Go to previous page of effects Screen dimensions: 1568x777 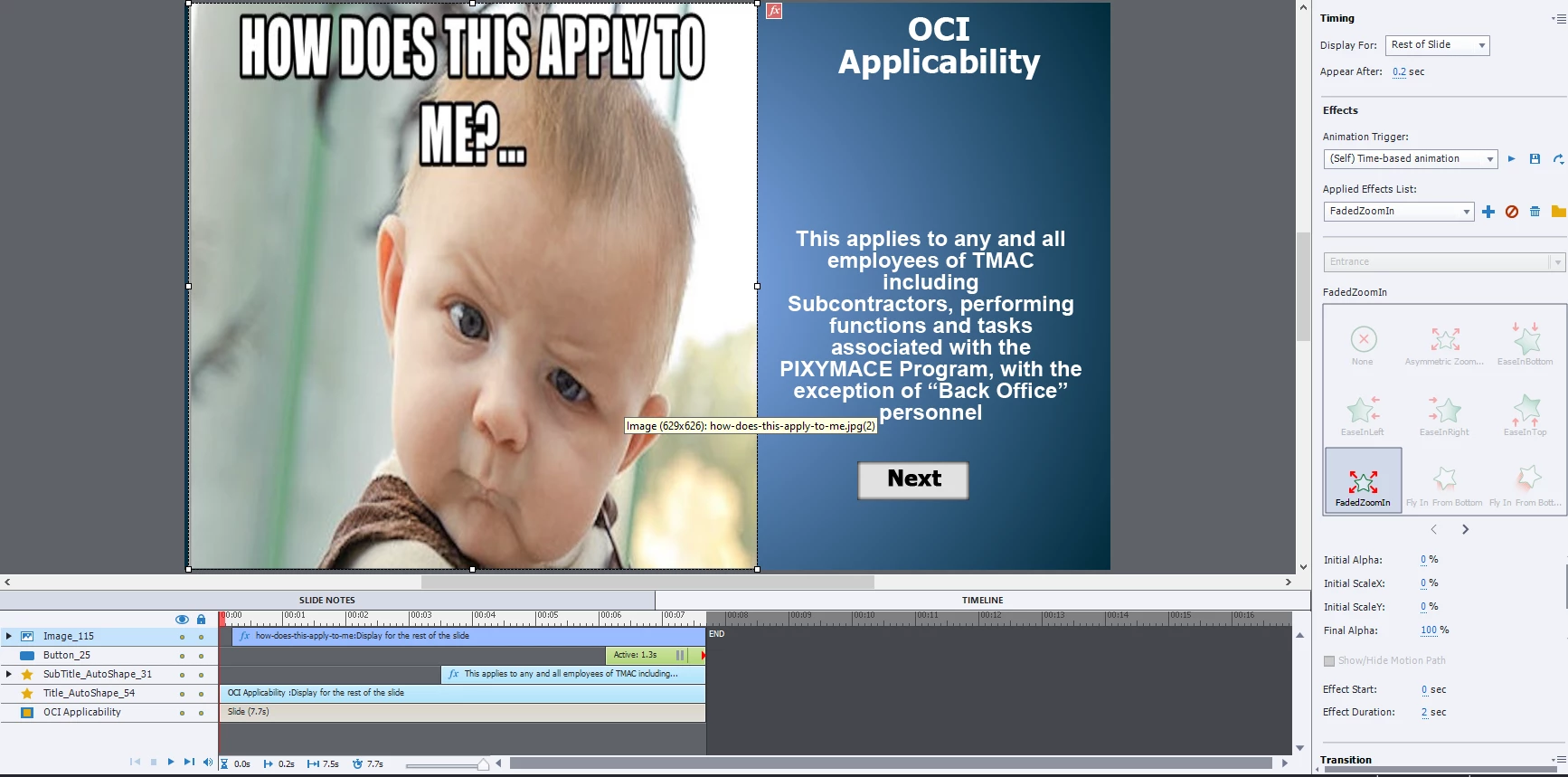point(1433,529)
